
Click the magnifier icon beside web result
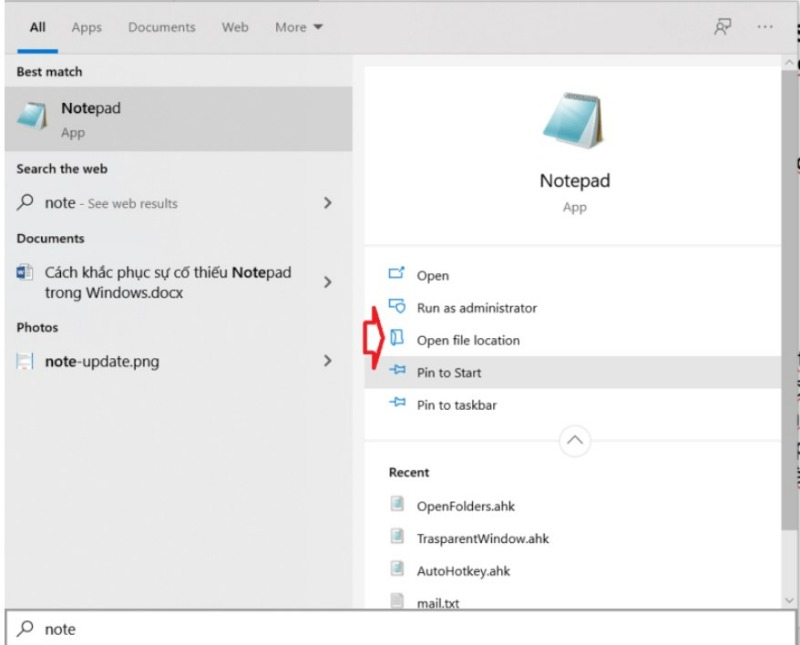(25, 203)
